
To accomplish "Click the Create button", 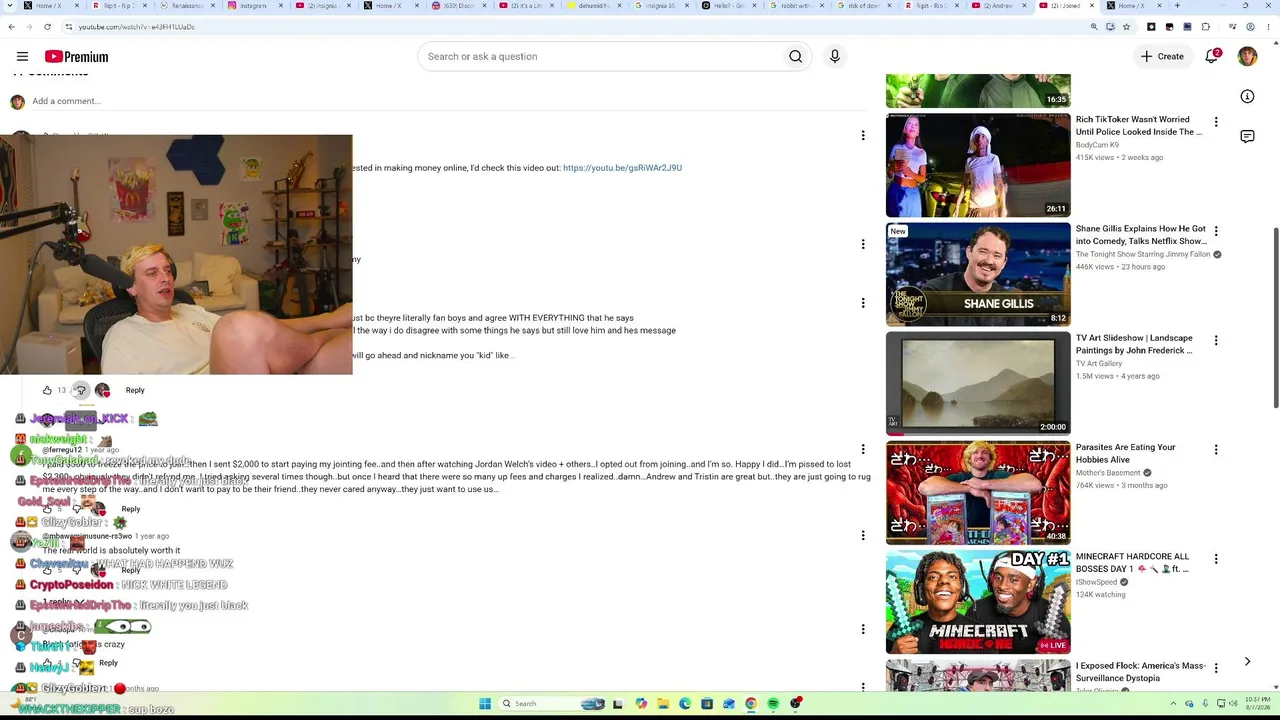I will click(x=1162, y=57).
